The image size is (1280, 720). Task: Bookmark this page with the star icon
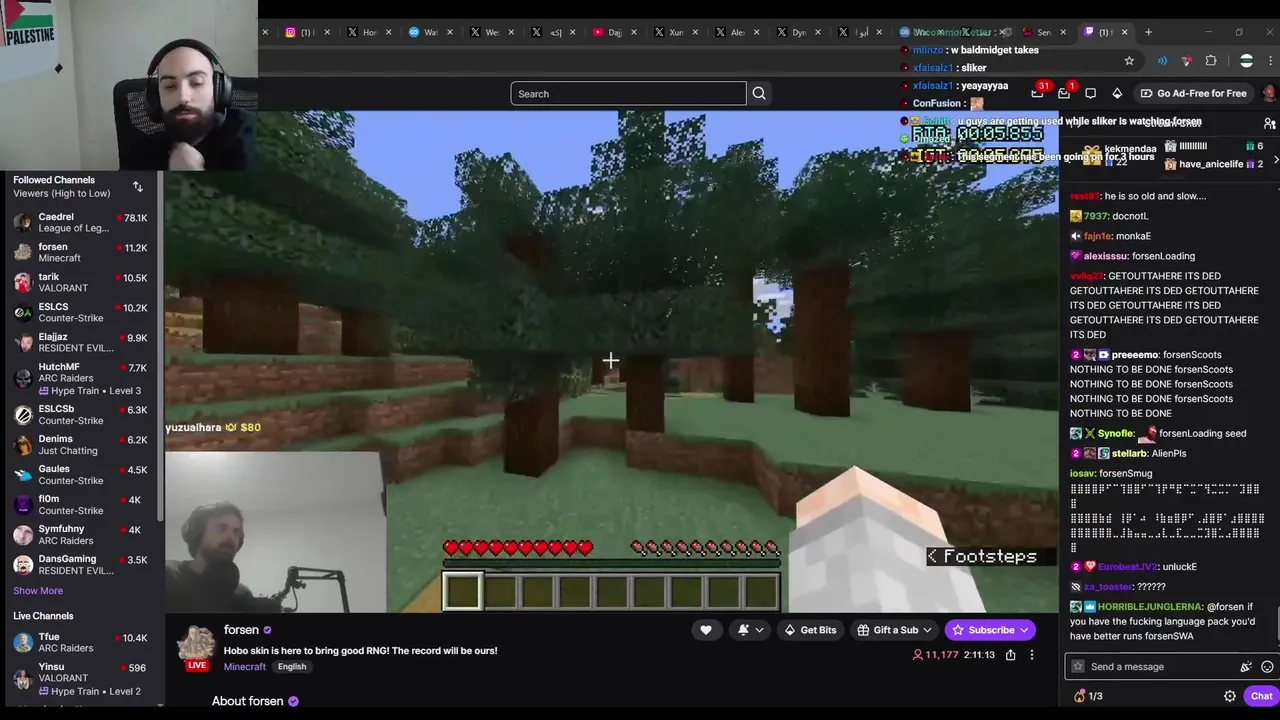(1129, 61)
